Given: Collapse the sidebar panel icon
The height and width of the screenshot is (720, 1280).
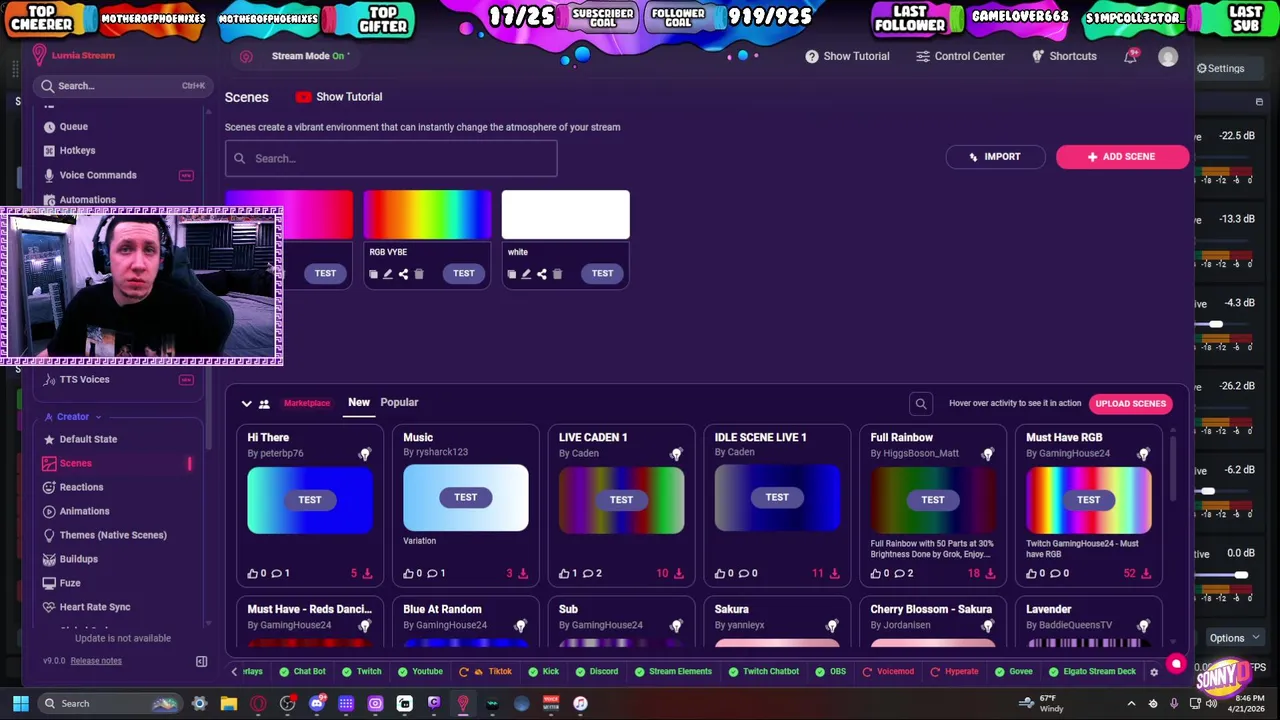Looking at the screenshot, I should [201, 662].
